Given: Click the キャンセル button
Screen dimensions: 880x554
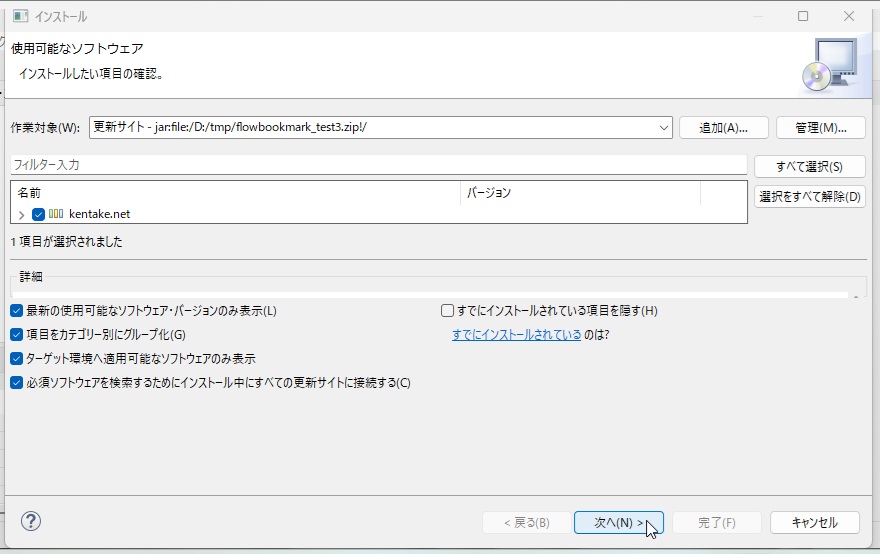Looking at the screenshot, I should point(814,522).
